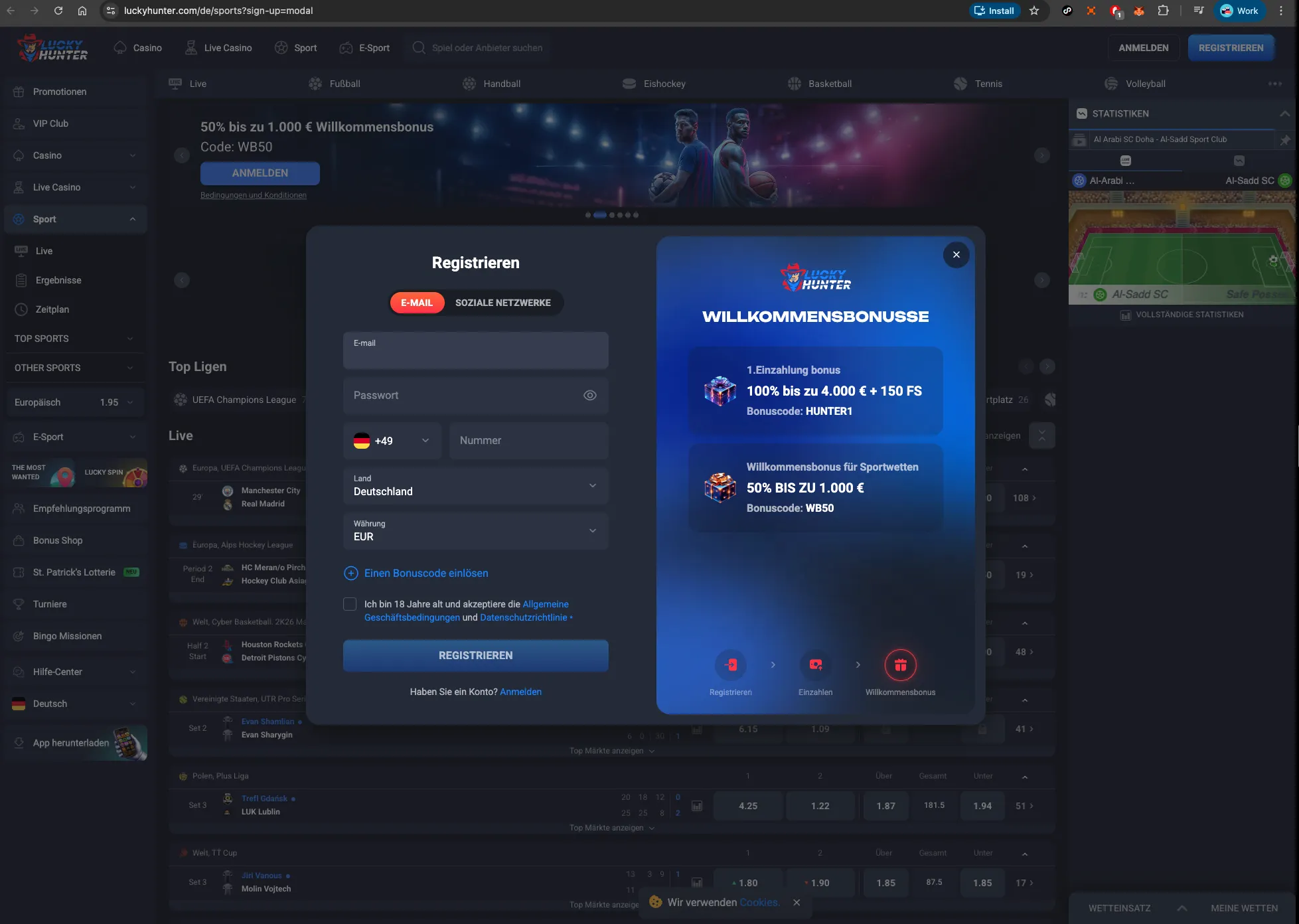Open Empfehlungsprogramm in sidebar
1299x924 pixels.
76,508
